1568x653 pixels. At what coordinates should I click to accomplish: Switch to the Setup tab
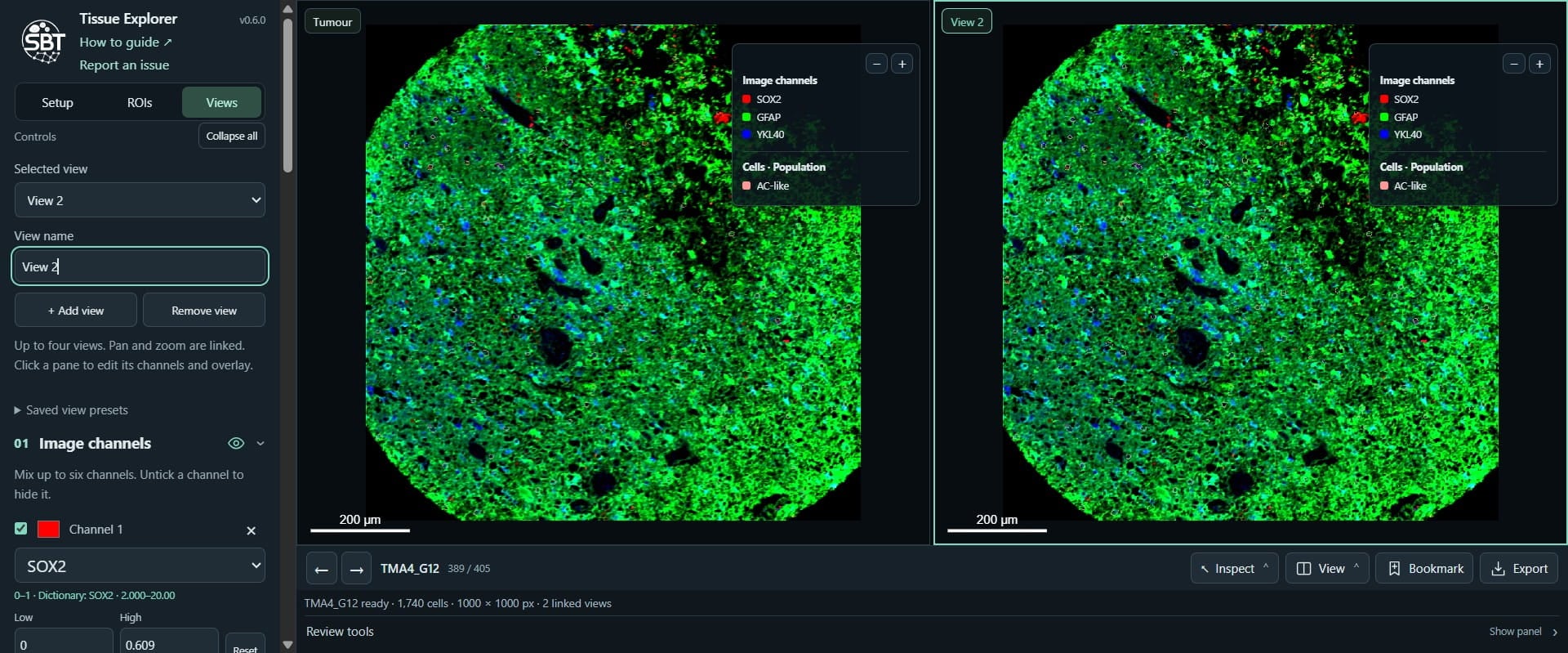click(x=57, y=102)
